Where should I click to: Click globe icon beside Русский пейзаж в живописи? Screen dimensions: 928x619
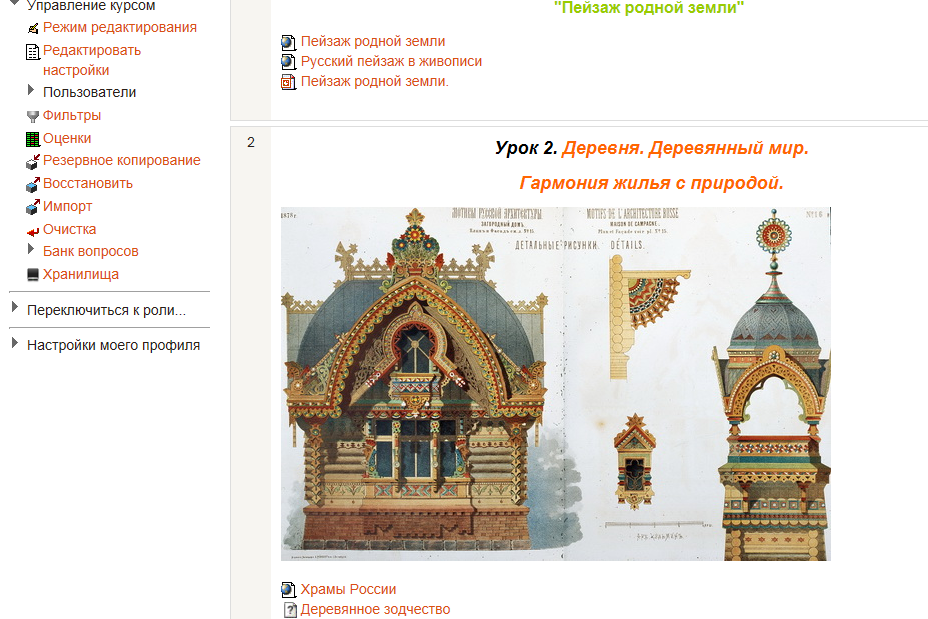pos(288,62)
